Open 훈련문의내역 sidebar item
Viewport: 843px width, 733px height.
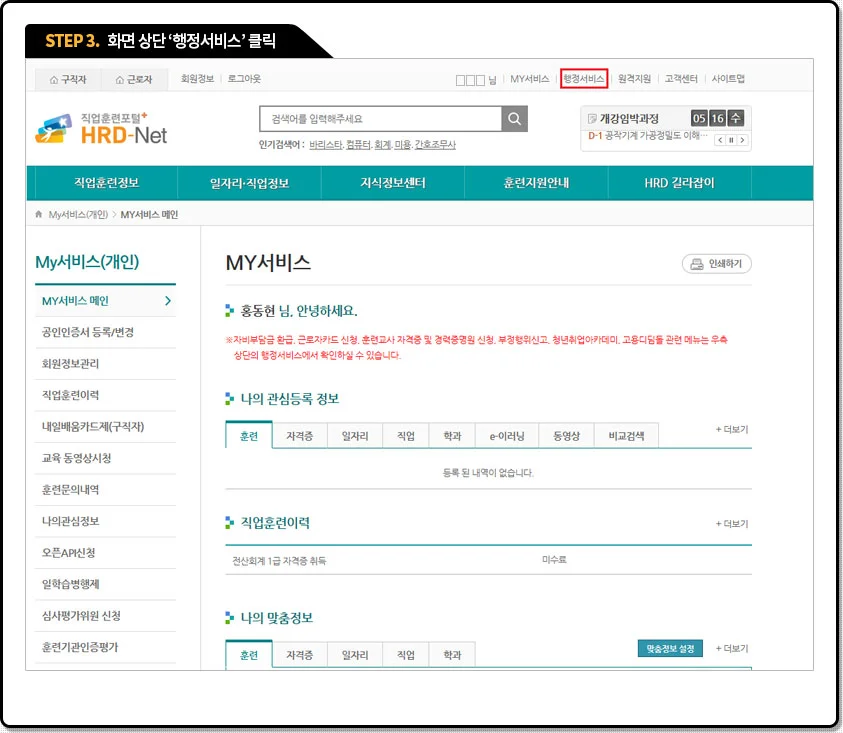(105, 490)
